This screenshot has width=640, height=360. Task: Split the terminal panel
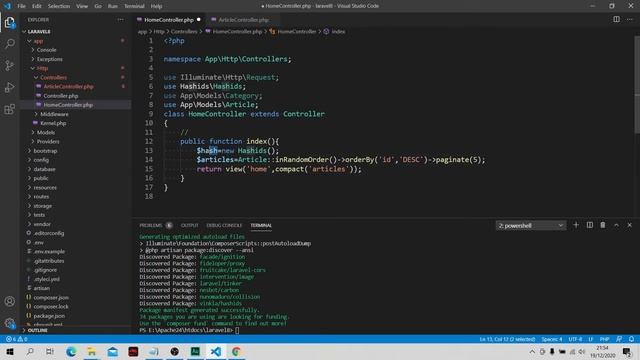coord(589,225)
